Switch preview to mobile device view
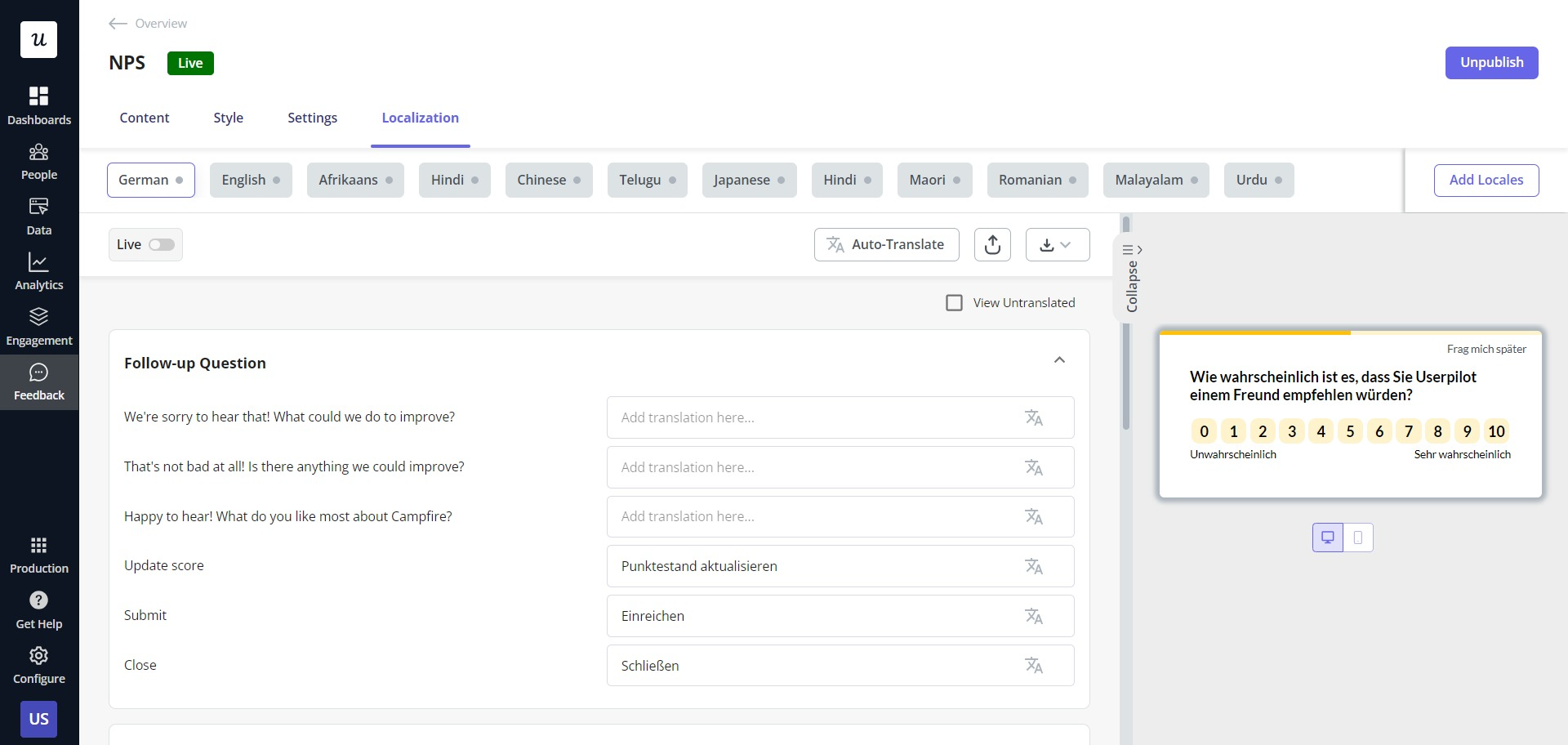 click(x=1359, y=537)
